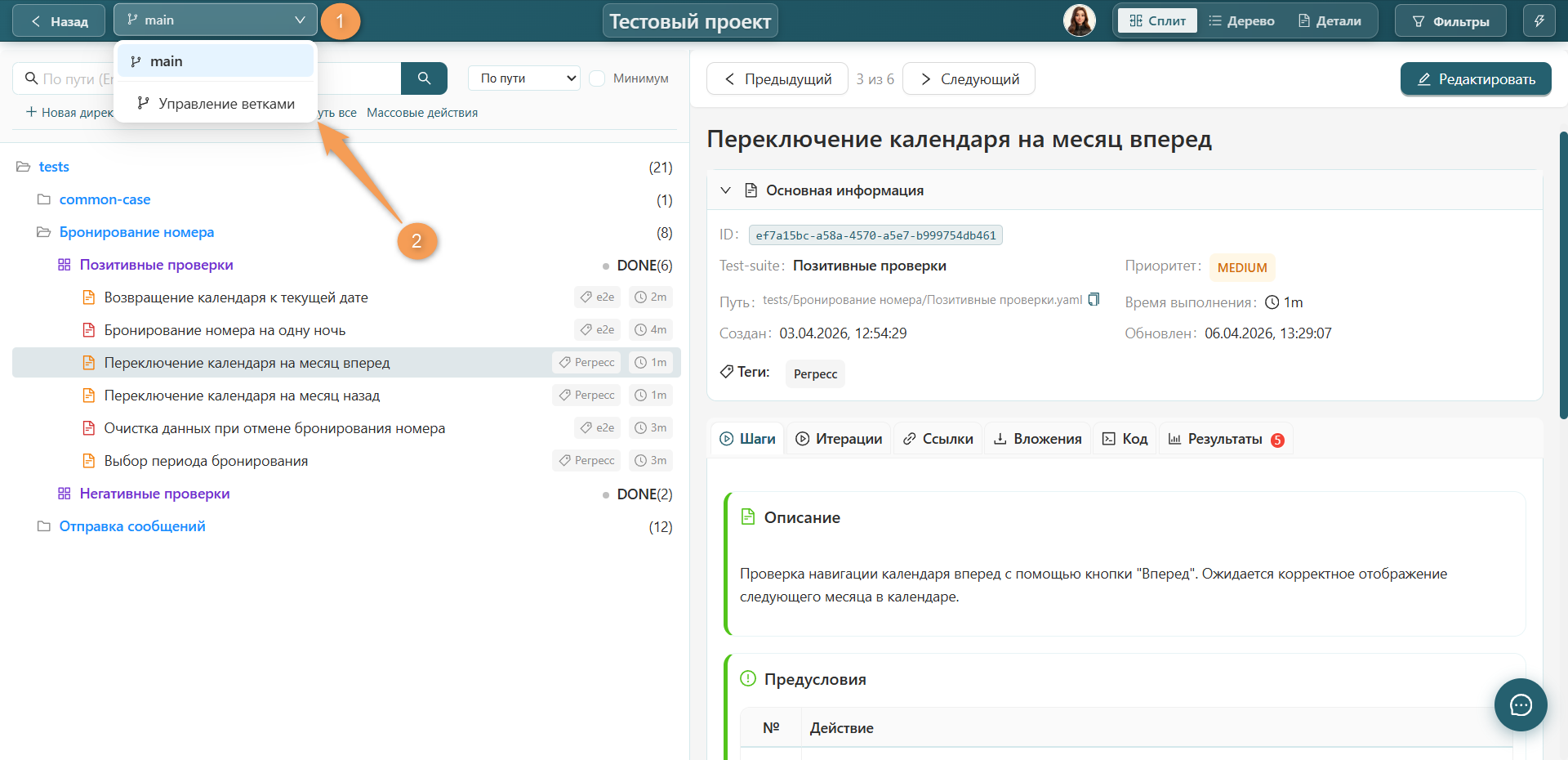
Task: Switch to Дерево view
Action: 1241,20
